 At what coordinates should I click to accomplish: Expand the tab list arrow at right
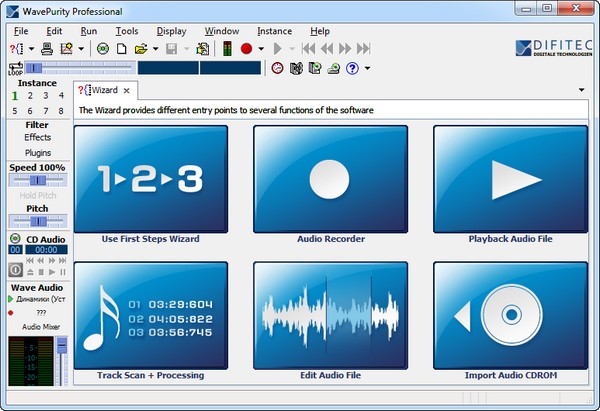[x=582, y=90]
